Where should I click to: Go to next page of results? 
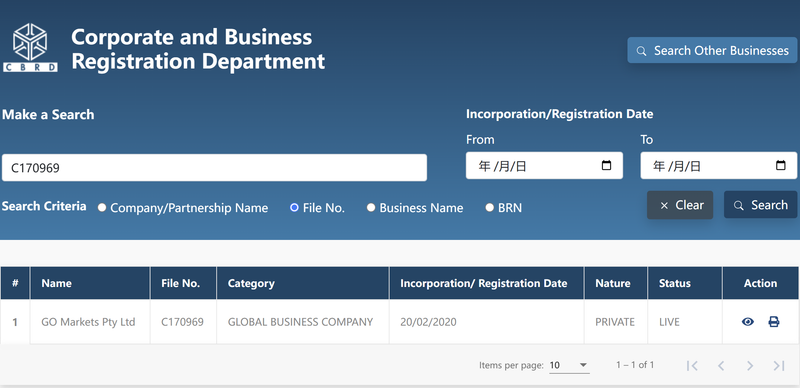(749, 366)
